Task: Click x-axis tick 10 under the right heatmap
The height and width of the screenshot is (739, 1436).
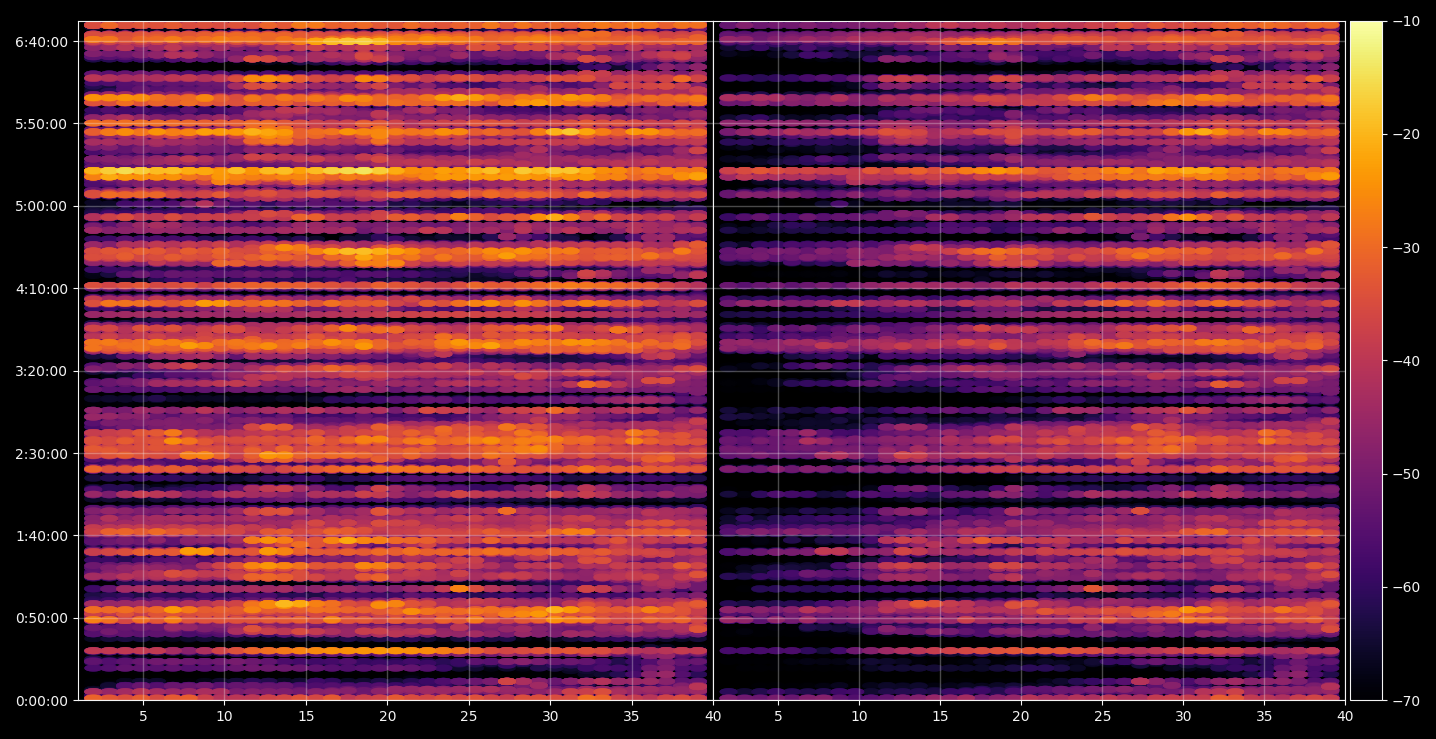Action: (859, 716)
